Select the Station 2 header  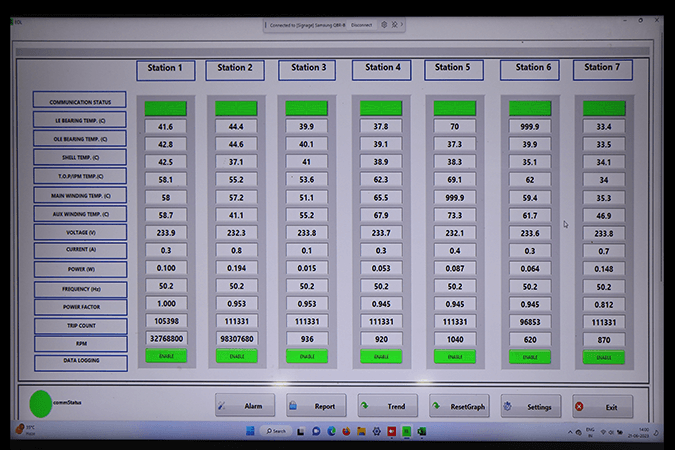(x=235, y=70)
